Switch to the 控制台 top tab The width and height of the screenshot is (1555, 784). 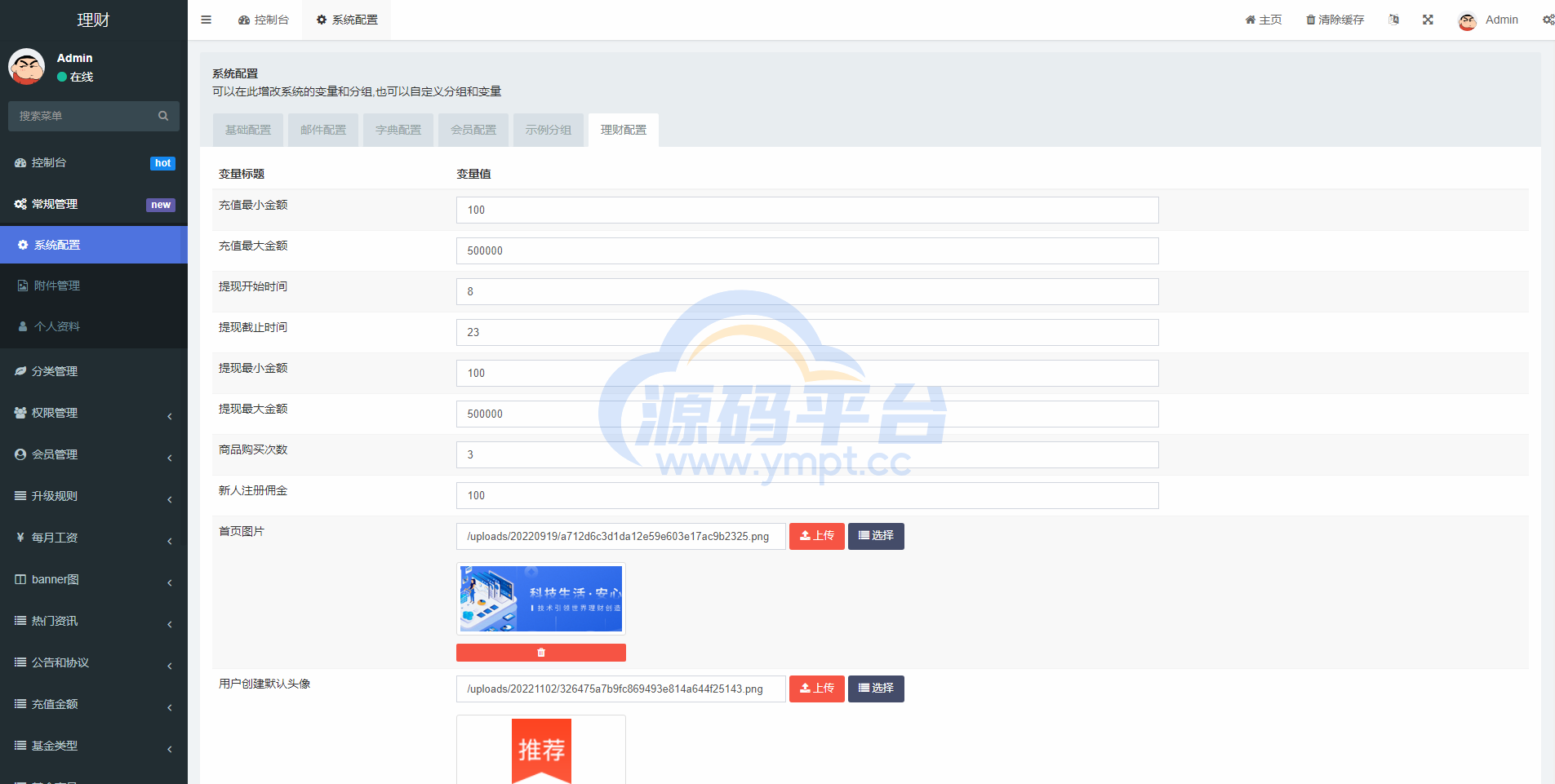point(264,20)
